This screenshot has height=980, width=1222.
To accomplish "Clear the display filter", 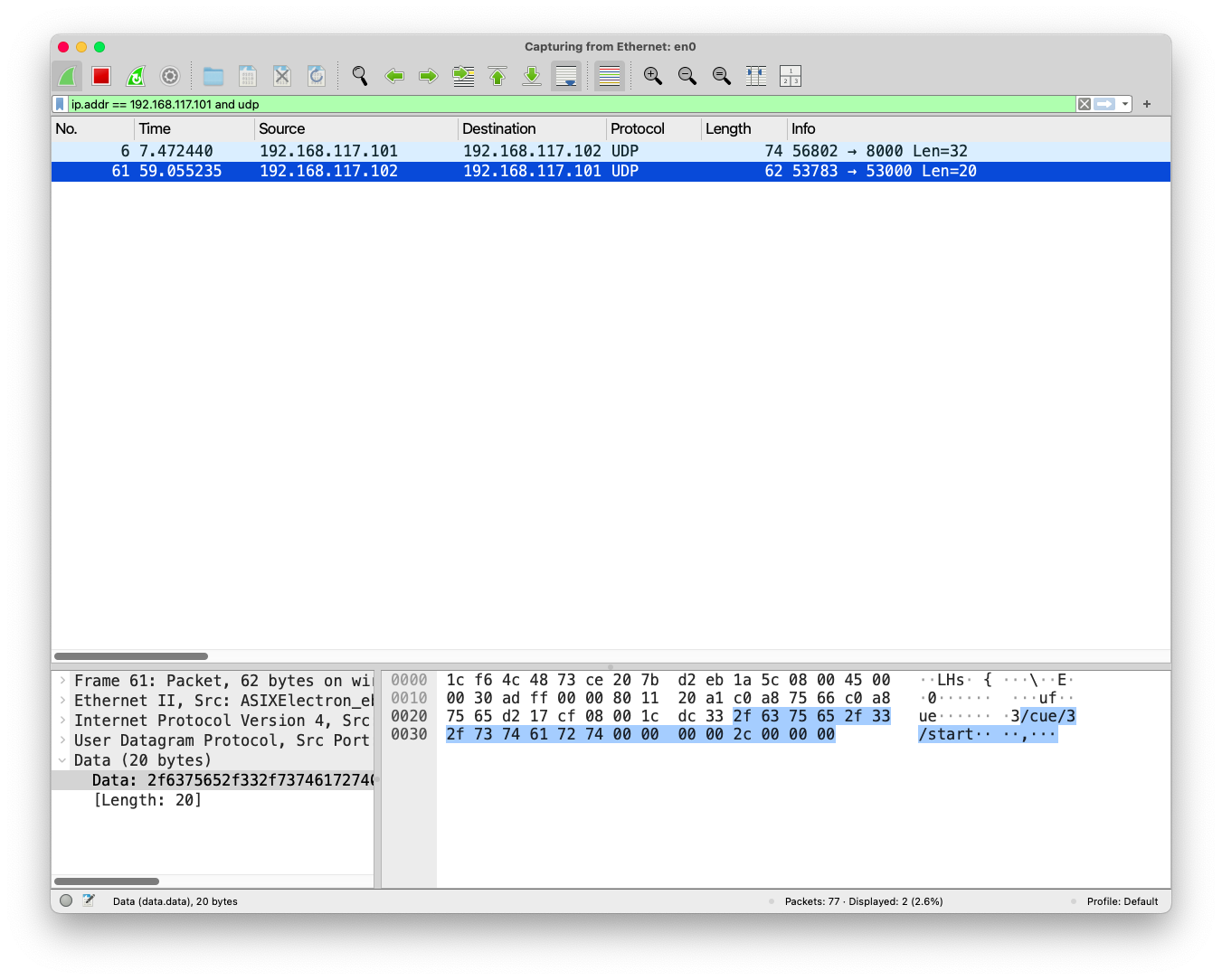I will click(x=1084, y=104).
